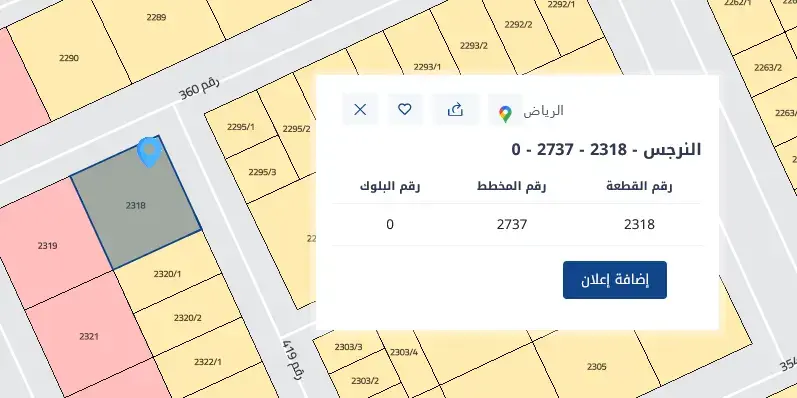
Task: Select parcel 2320/2 on the map
Action: tap(188, 318)
